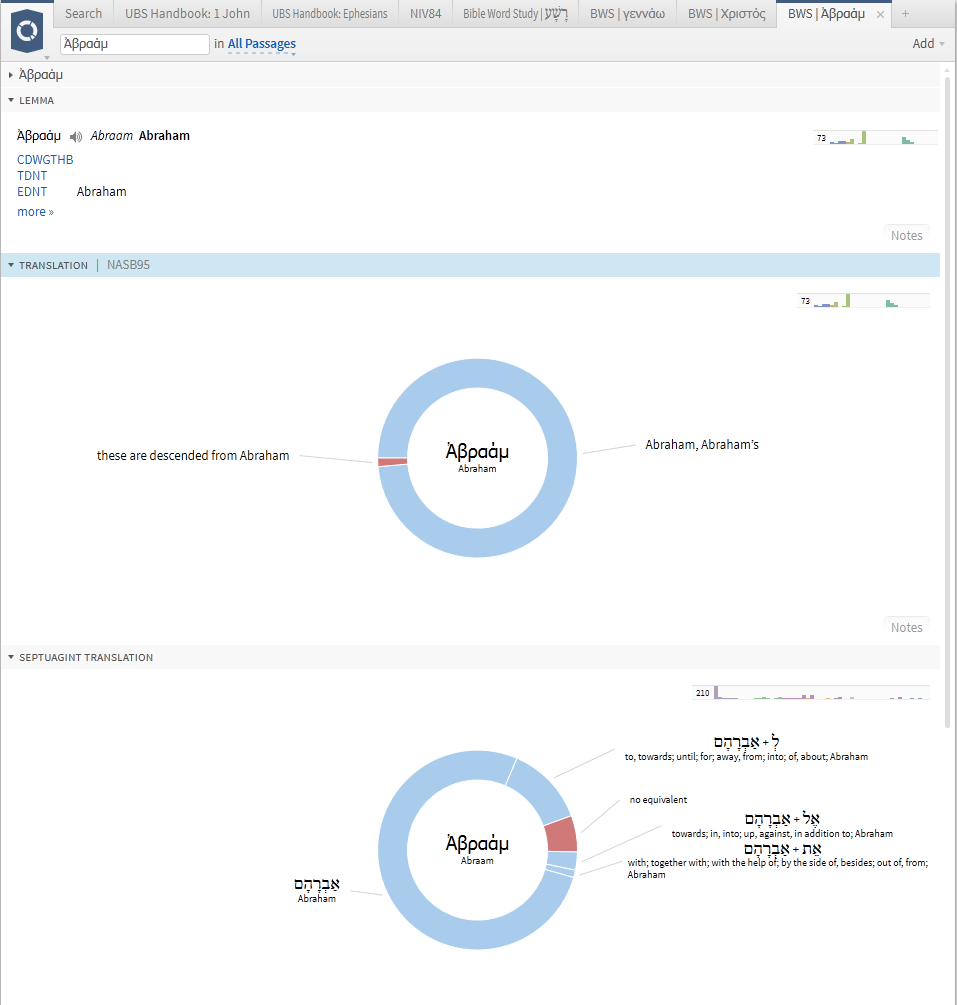Click 'these are descended from Abraham' label
957x1005 pixels.
point(193,456)
